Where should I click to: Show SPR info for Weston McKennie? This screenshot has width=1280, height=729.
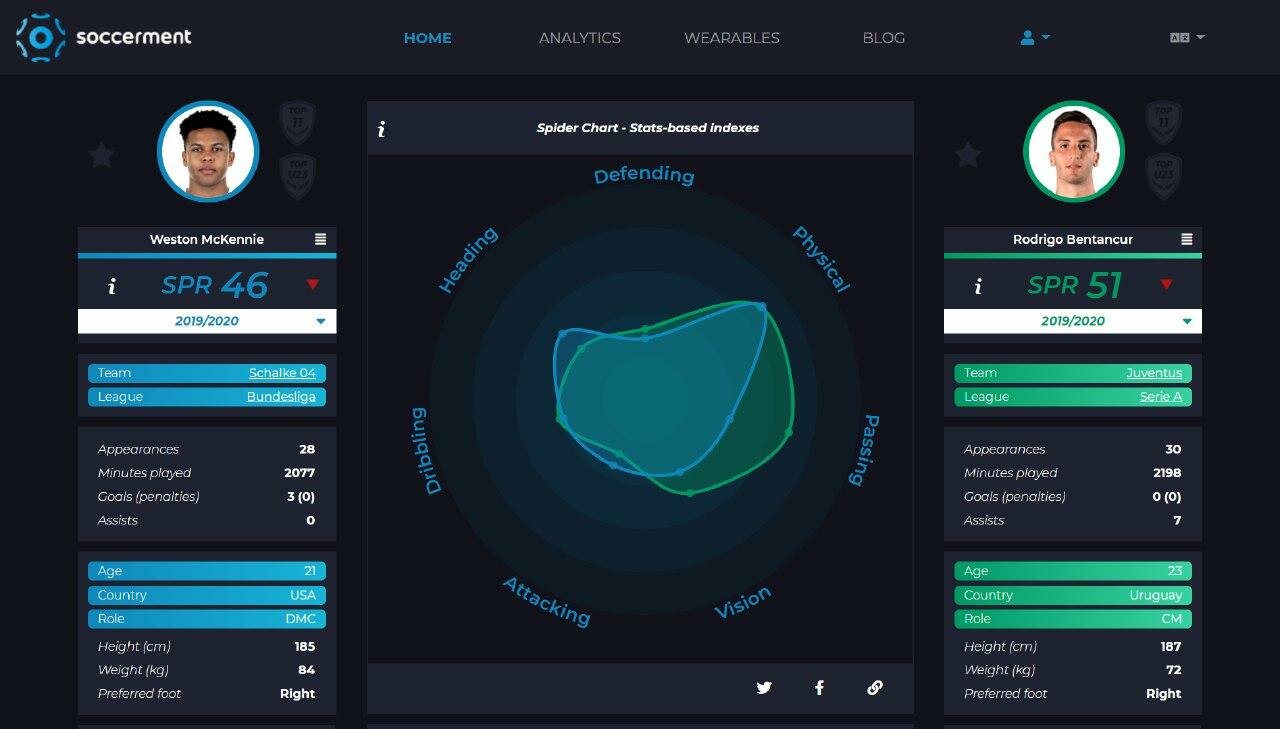point(111,287)
